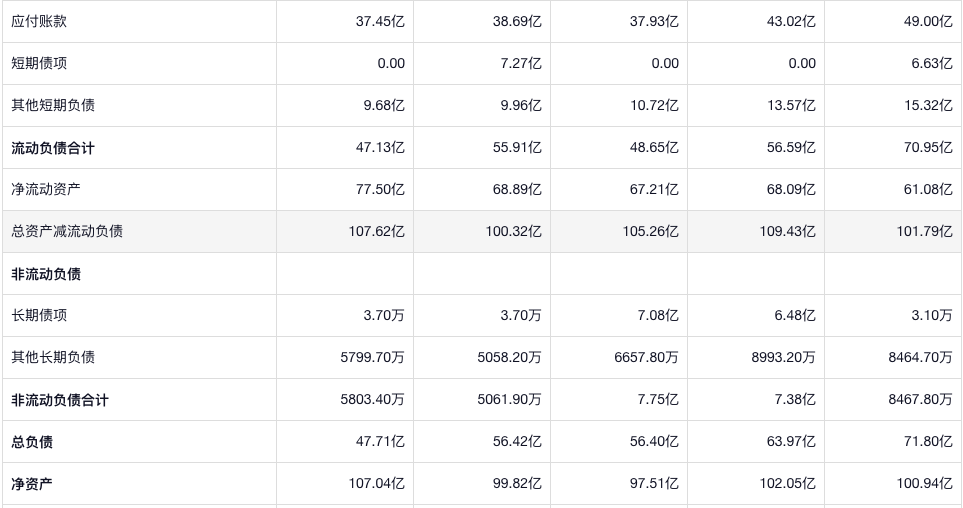963x508 pixels.
Task: Highlight the 总资产减流动负债 row label
Action: tap(67, 231)
